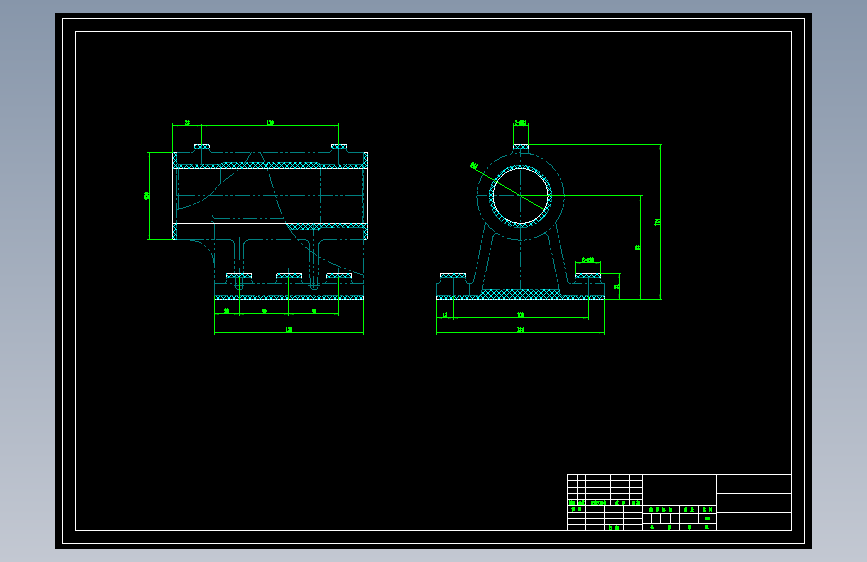Select the hatched lower wall section of the side view cylinder
Image resolution: width=867 pixels, height=562 pixels.
tap(326, 226)
